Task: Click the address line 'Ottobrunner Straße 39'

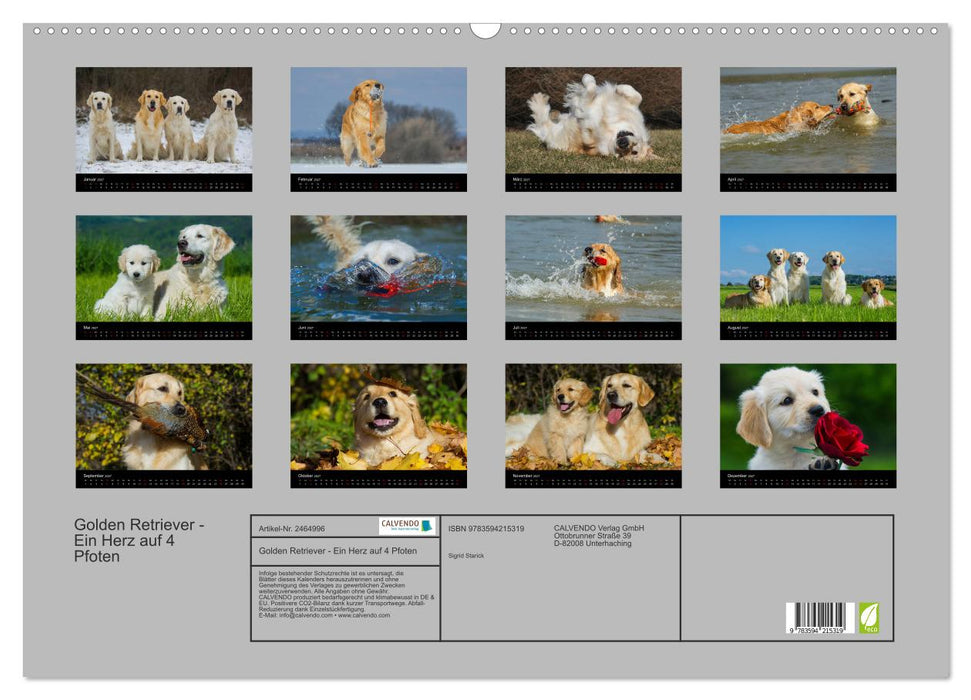Action: coord(593,536)
